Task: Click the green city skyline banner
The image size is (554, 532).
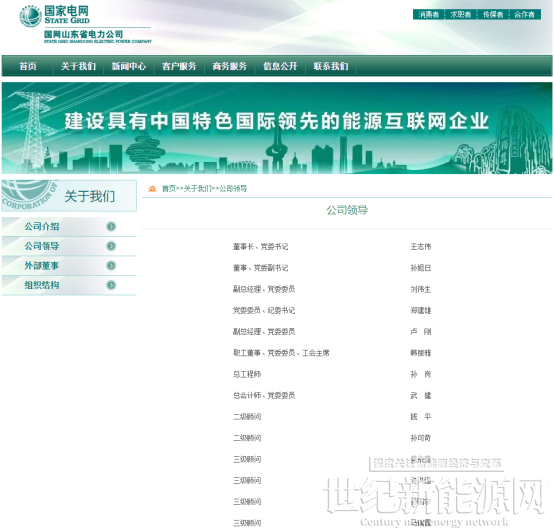Action: coord(277,128)
